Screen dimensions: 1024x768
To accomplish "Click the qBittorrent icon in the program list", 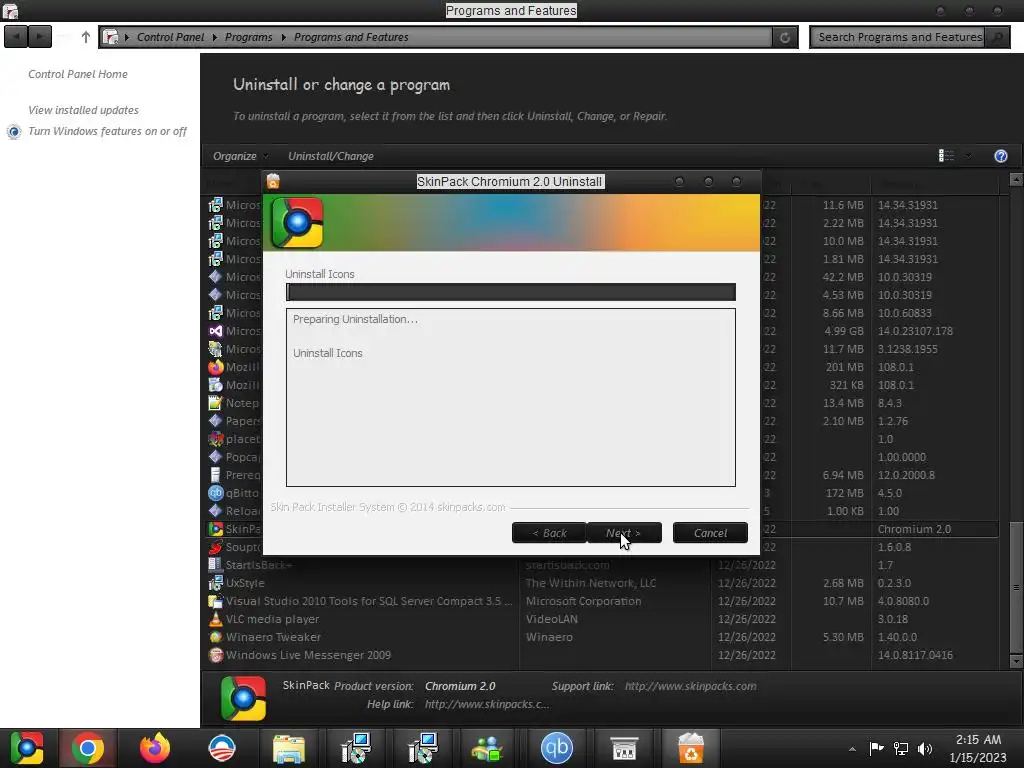I will (x=216, y=493).
